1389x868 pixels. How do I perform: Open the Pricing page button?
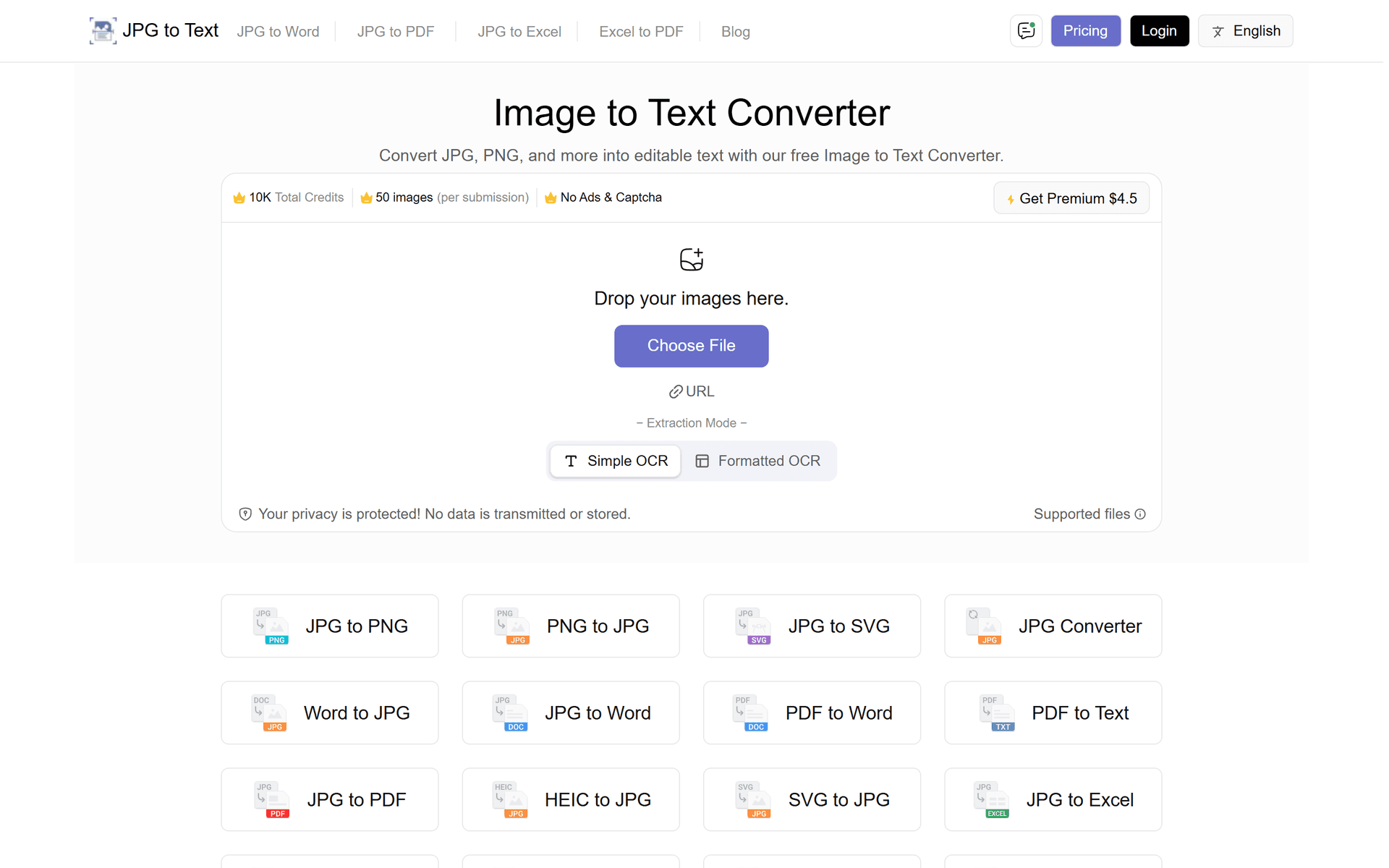[1085, 31]
